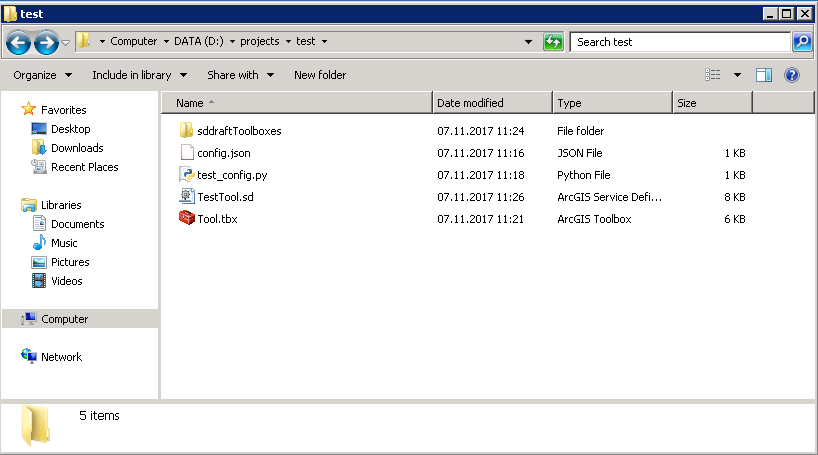Screen dimensions: 818x455
Task: Open Downloads in Favorites
Action: 77,148
